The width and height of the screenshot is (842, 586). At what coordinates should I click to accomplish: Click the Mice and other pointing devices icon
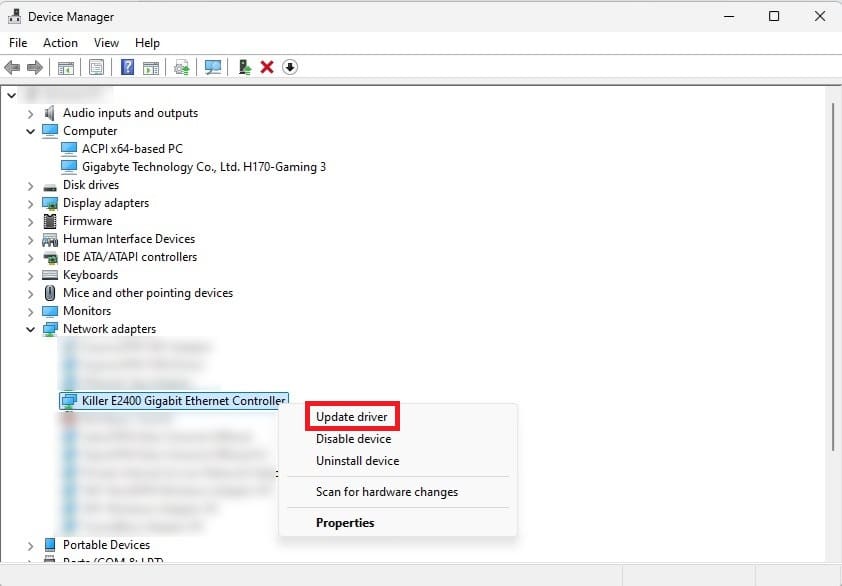(x=50, y=293)
